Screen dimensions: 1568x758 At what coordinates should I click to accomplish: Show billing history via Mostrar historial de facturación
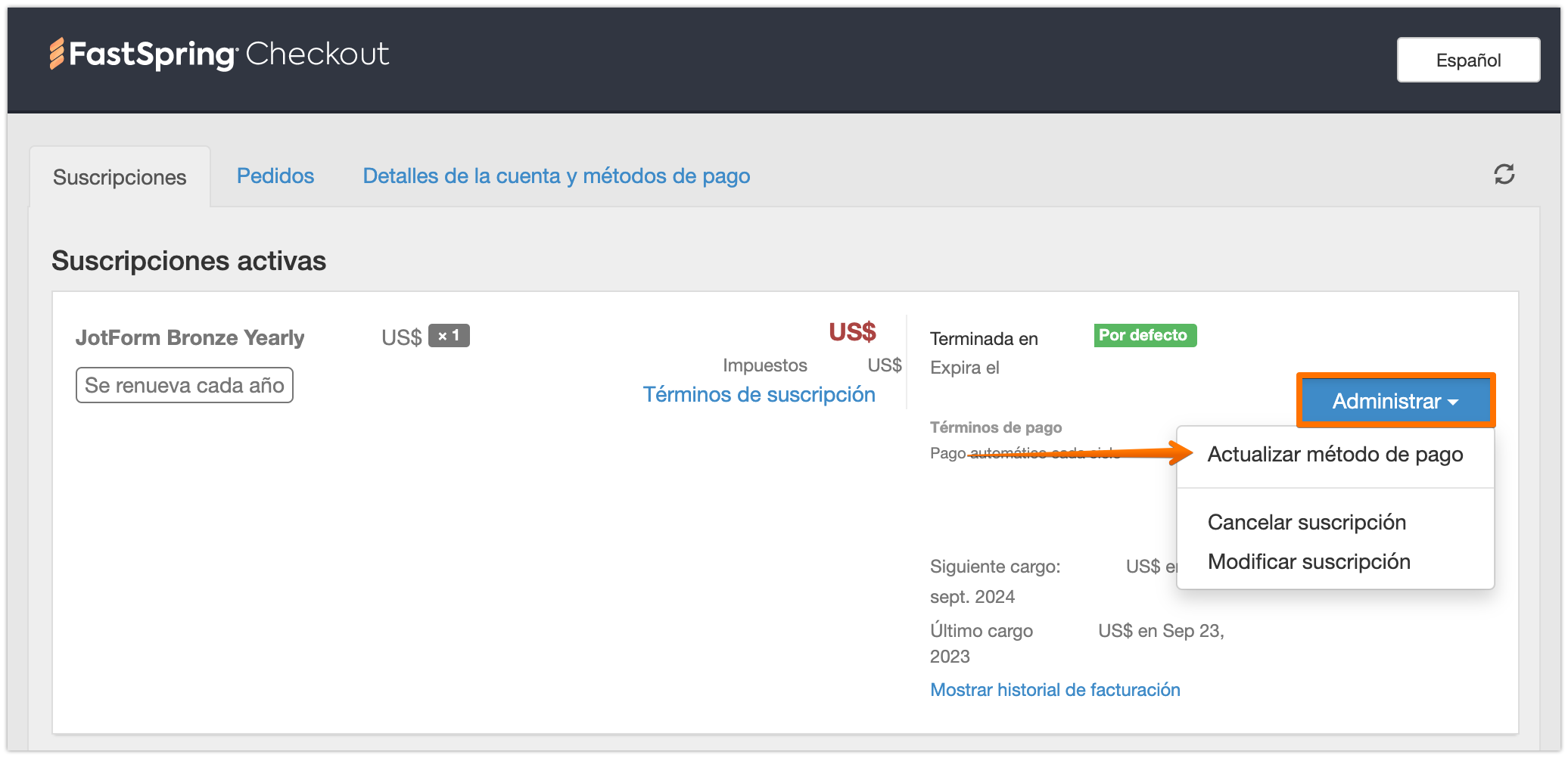pyautogui.click(x=1055, y=690)
